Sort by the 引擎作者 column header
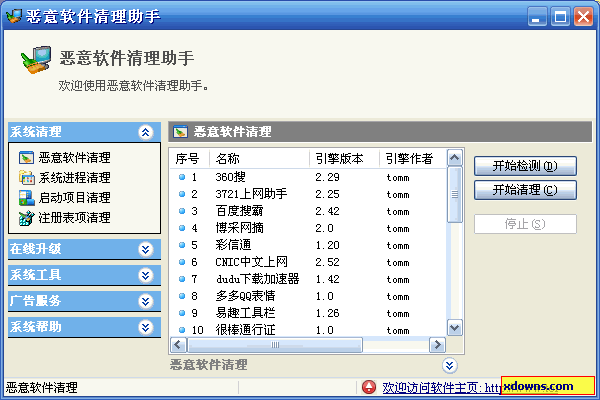 (x=413, y=158)
